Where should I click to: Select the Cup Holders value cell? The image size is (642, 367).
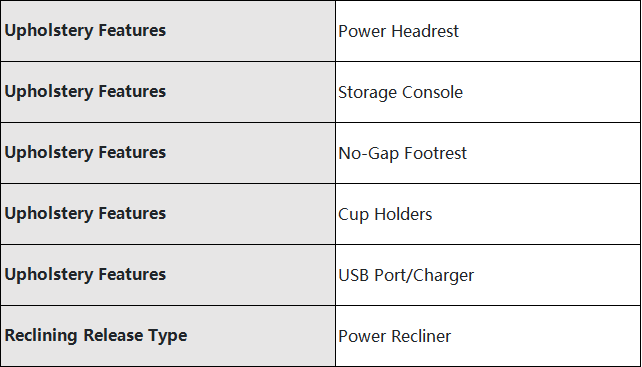coord(488,214)
